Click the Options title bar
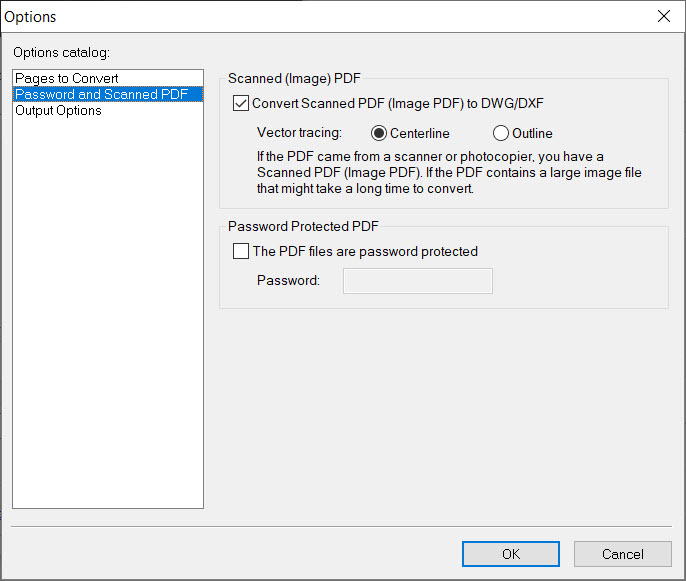686x581 pixels. coord(328,17)
